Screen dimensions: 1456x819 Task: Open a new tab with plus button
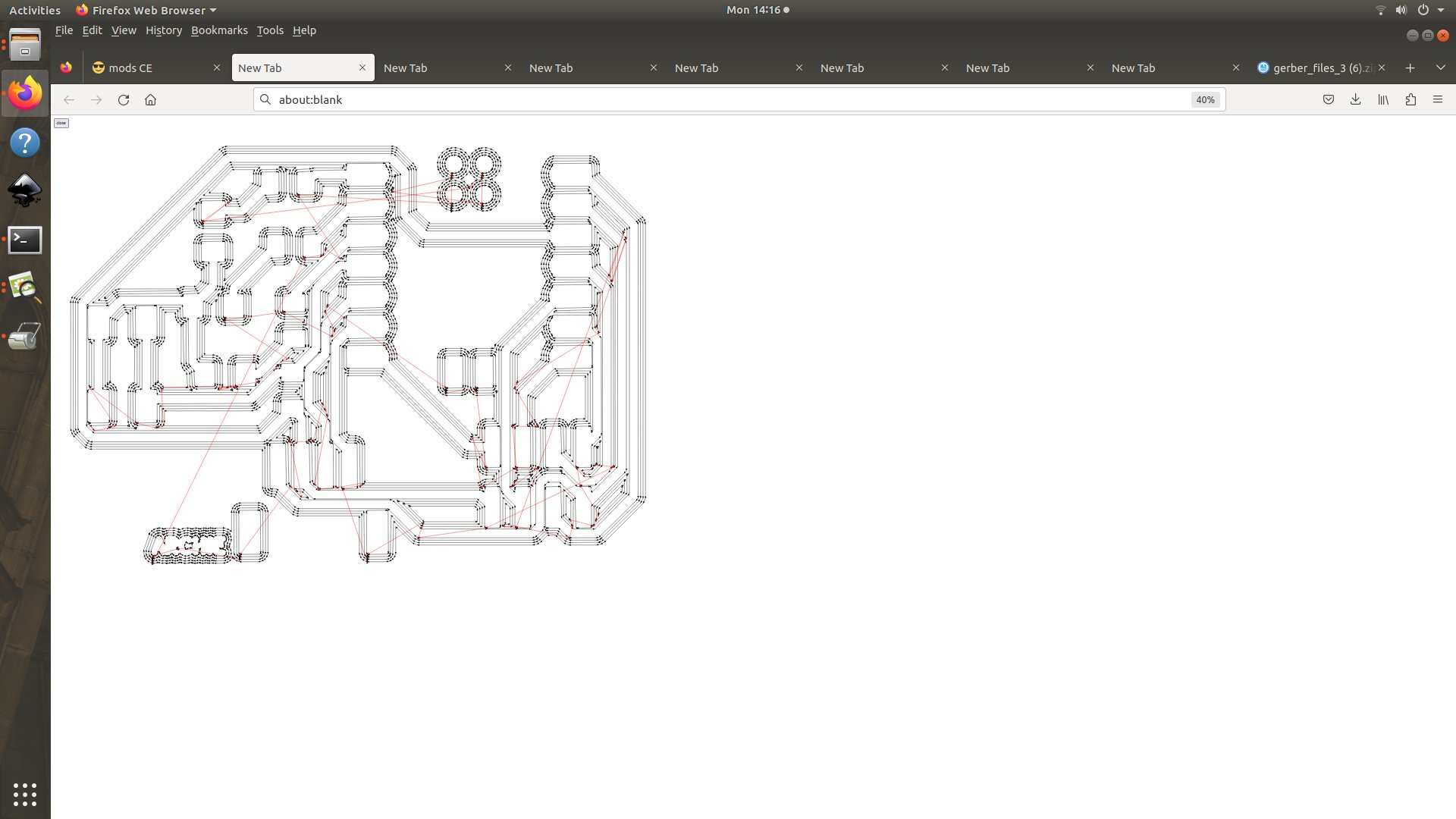(1410, 67)
